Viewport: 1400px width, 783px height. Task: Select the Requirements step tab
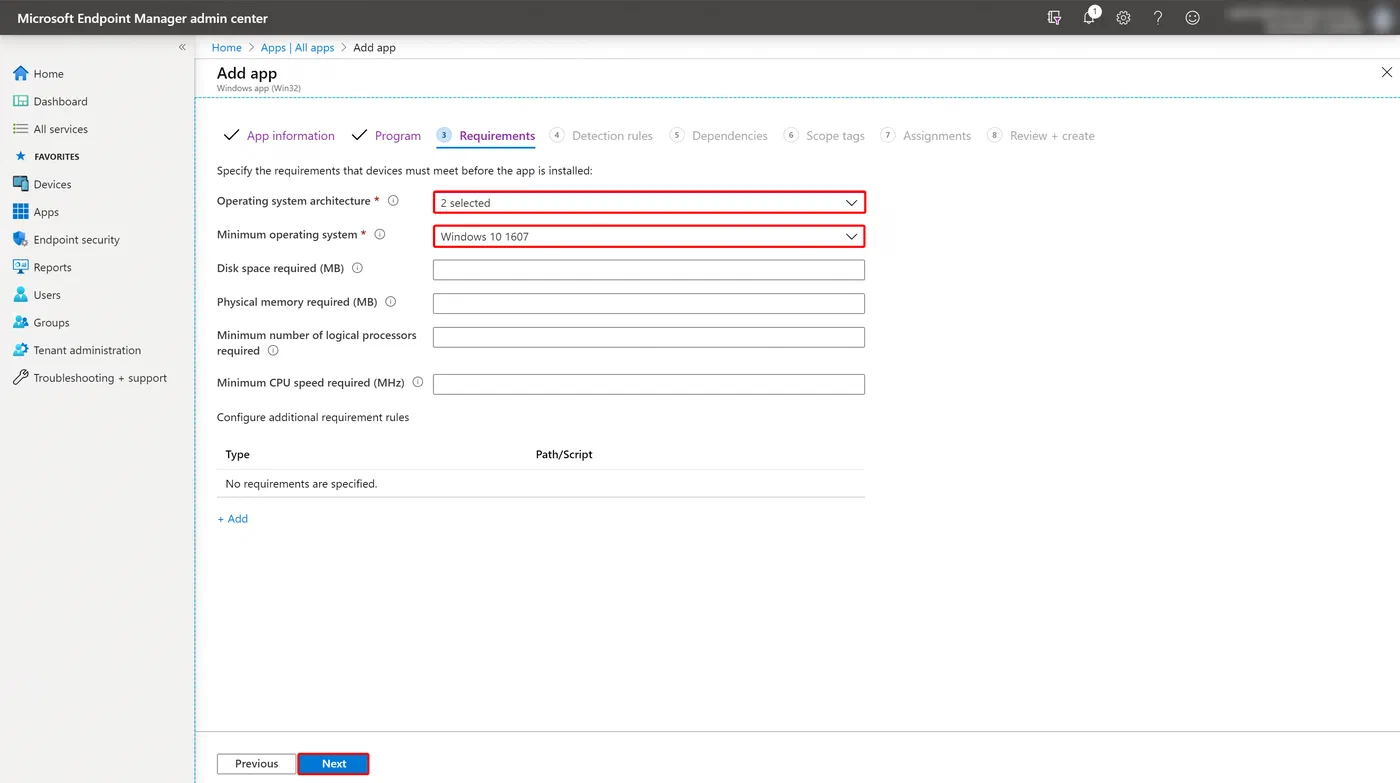pos(486,136)
